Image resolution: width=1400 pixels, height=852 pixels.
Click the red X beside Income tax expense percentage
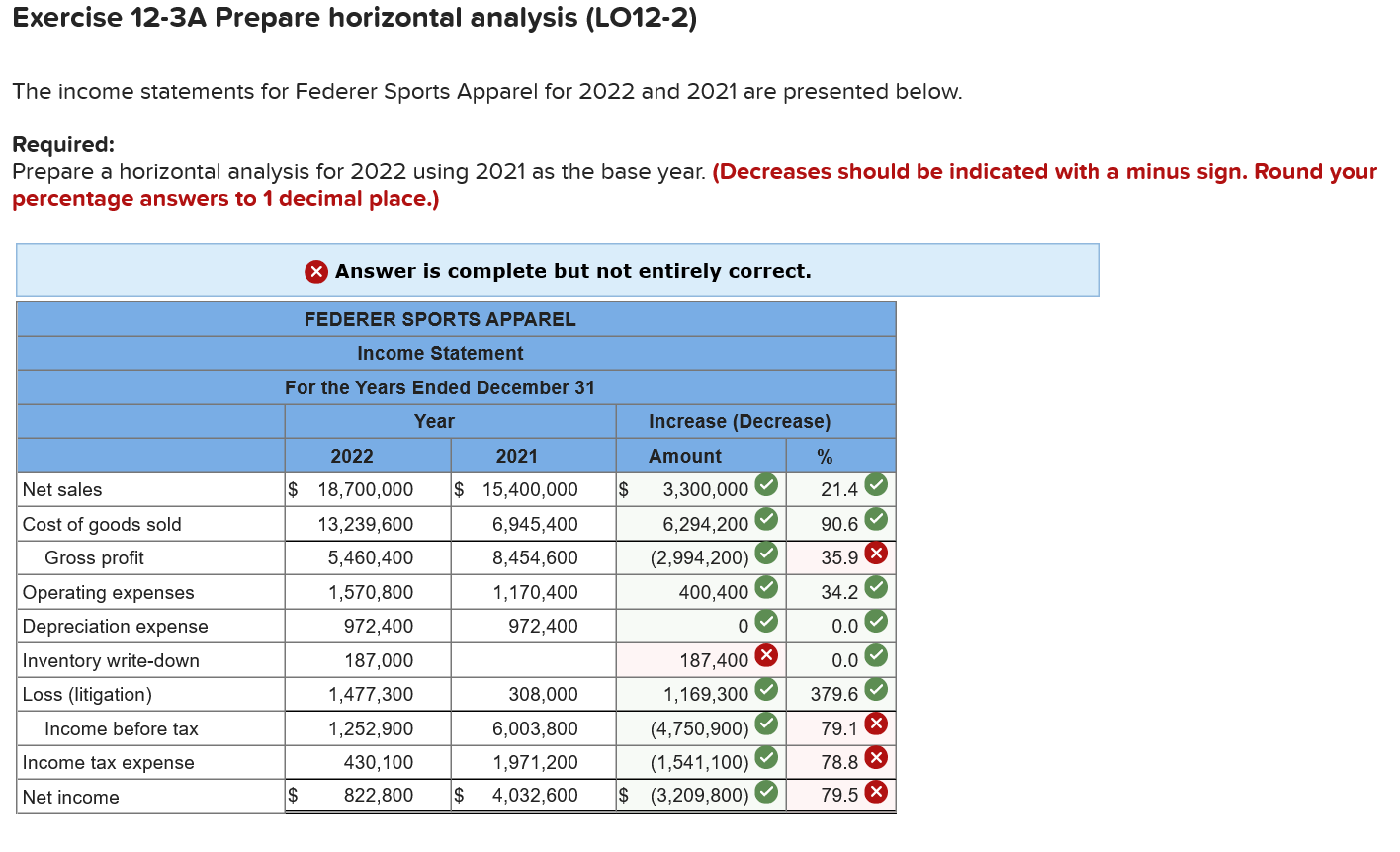pyautogui.click(x=878, y=758)
